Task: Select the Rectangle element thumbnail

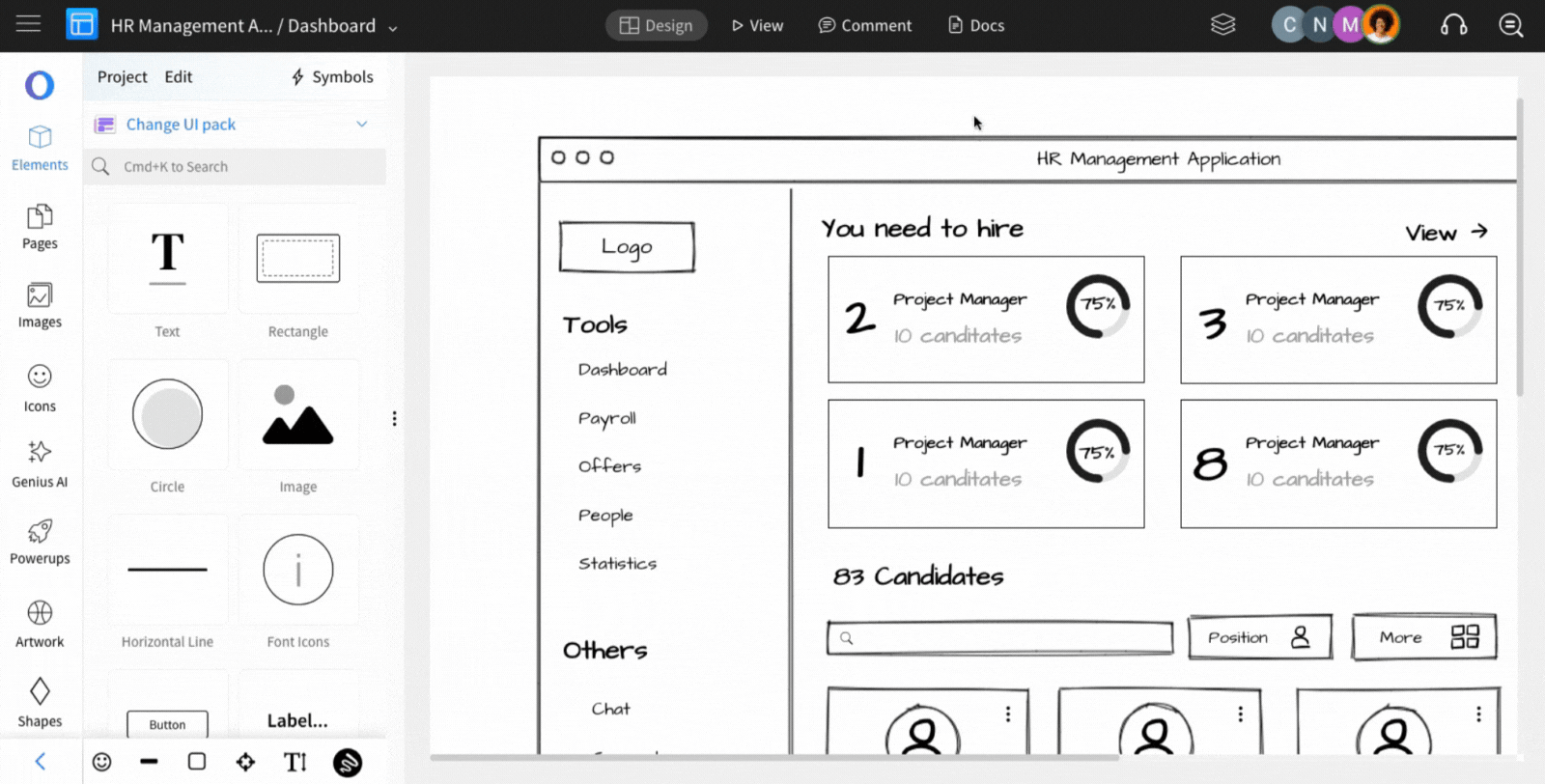Action: (298, 259)
